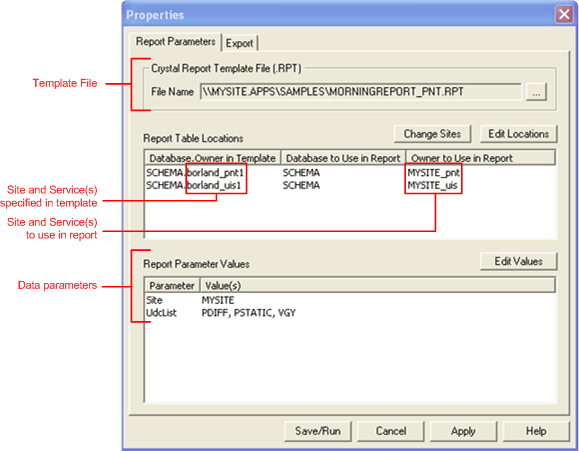Open Help for this dialog
Screen dimensions: 579x451
point(536,431)
